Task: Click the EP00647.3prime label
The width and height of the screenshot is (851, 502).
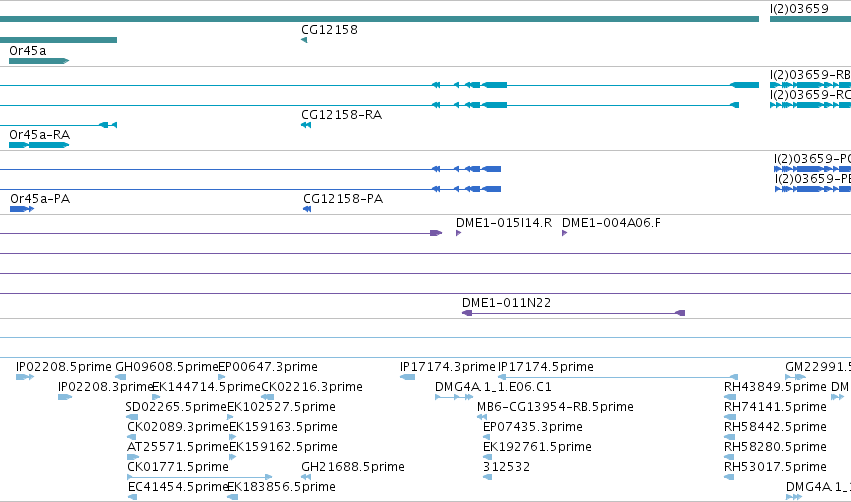Action: [268, 367]
